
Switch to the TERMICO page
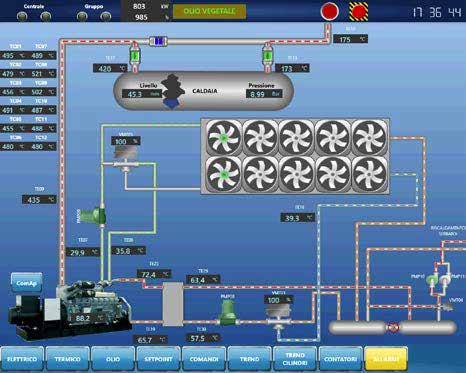68,359
